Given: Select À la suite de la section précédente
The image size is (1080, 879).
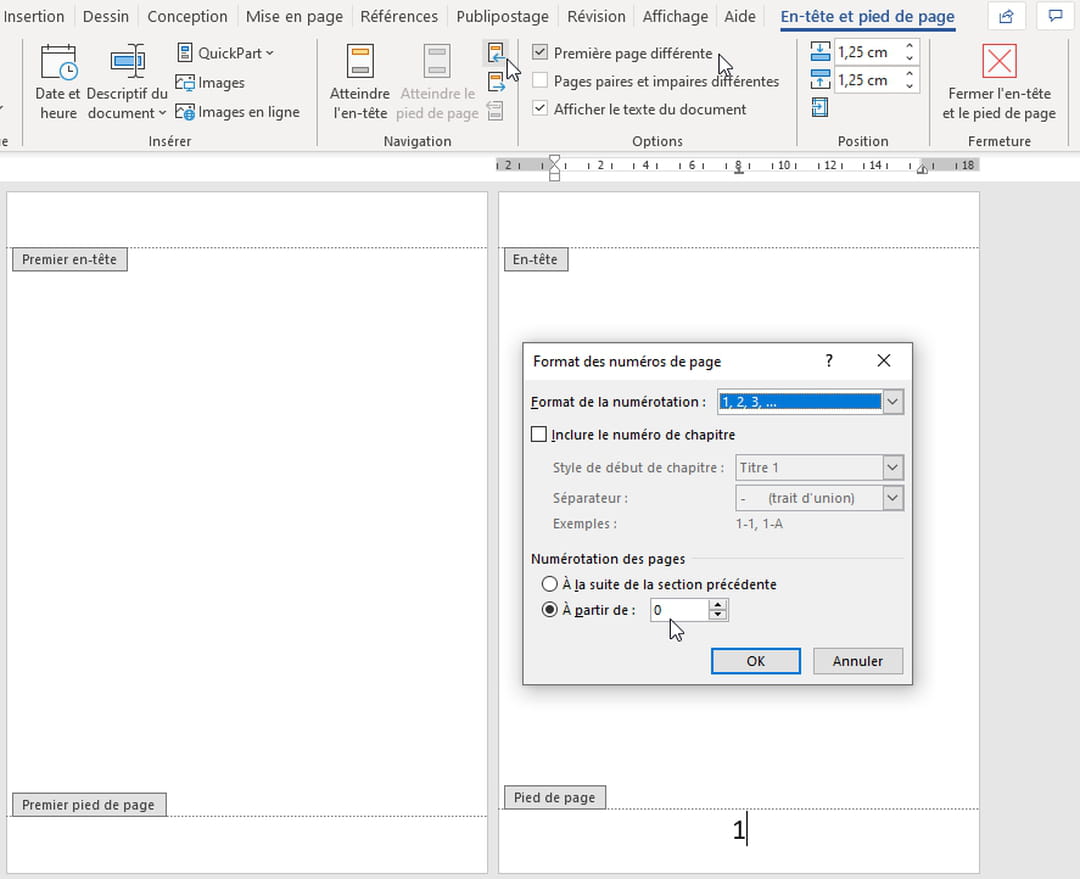Looking at the screenshot, I should 550,583.
